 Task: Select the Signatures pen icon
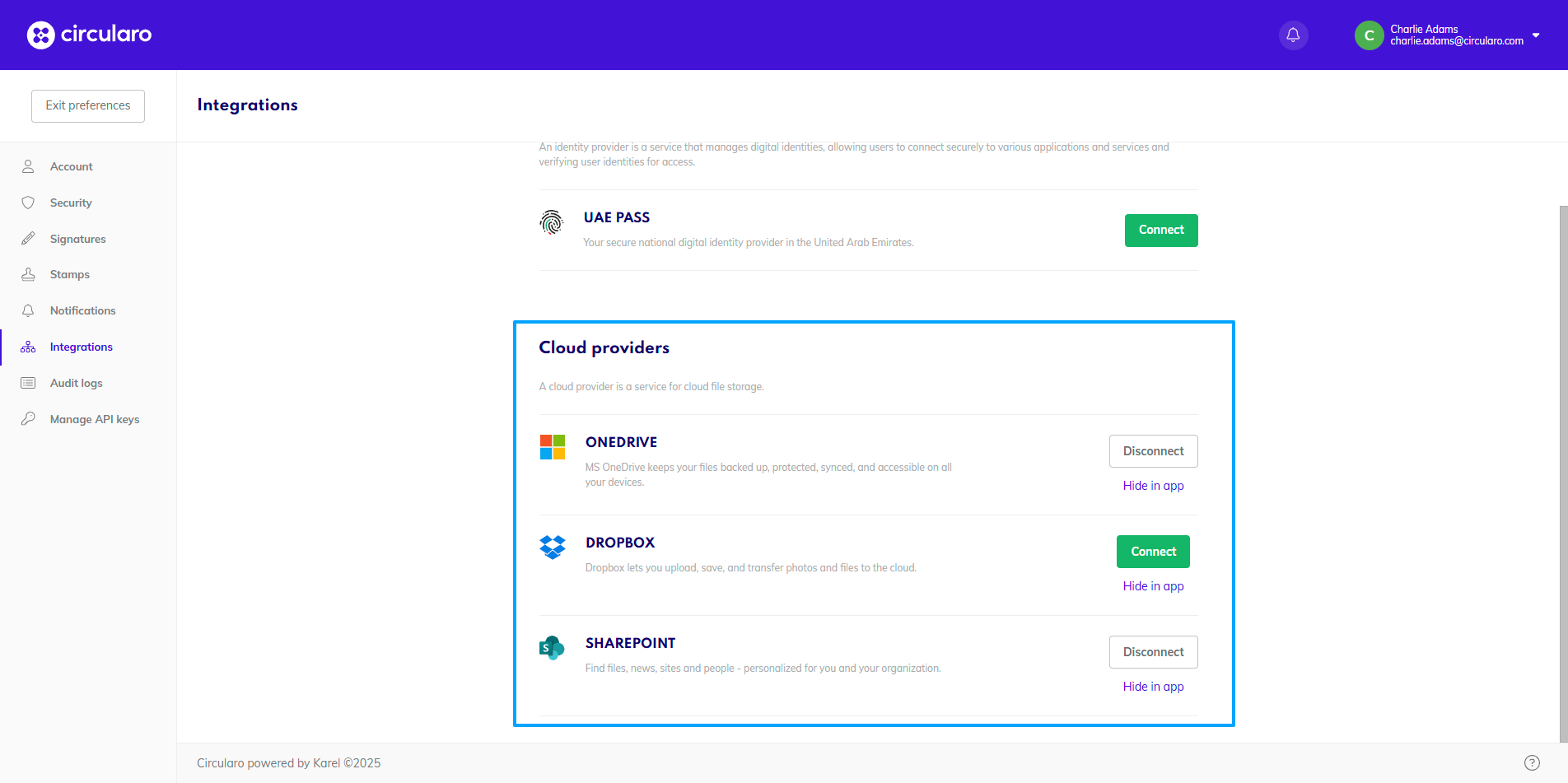click(28, 238)
